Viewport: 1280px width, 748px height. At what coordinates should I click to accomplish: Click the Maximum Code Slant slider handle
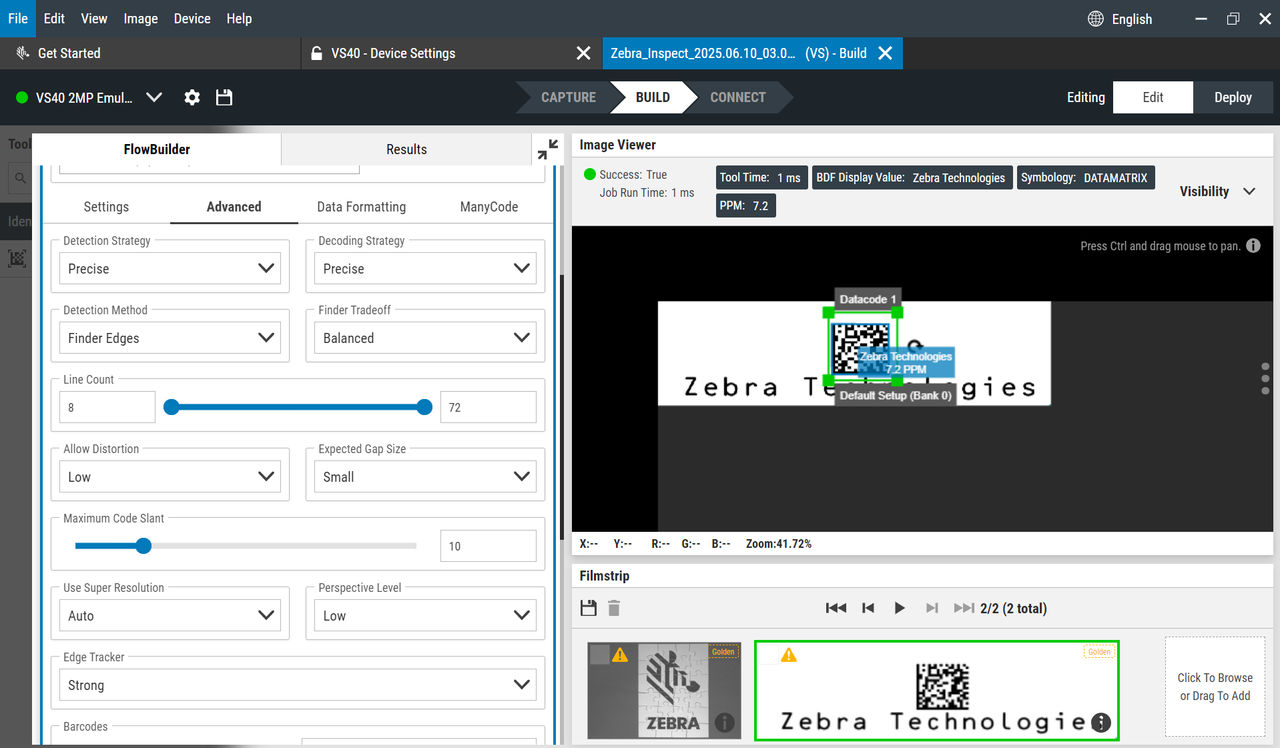click(x=143, y=546)
